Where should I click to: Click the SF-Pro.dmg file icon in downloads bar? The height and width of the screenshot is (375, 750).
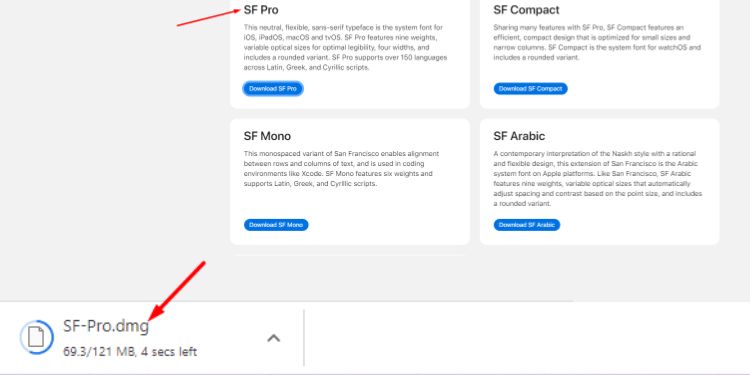[x=36, y=337]
